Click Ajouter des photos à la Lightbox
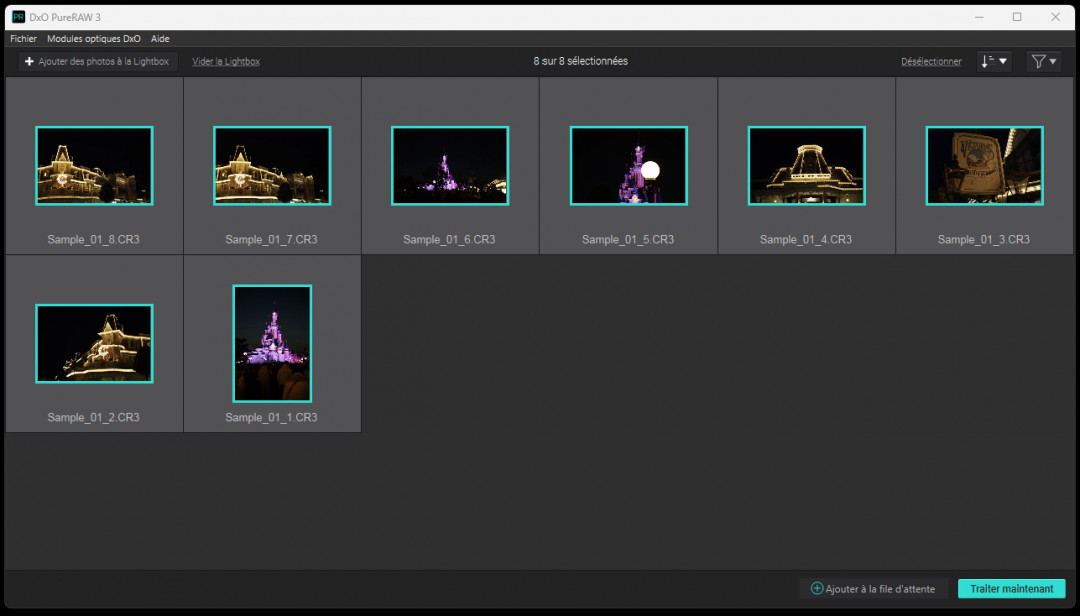This screenshot has width=1080, height=616. 97,61
